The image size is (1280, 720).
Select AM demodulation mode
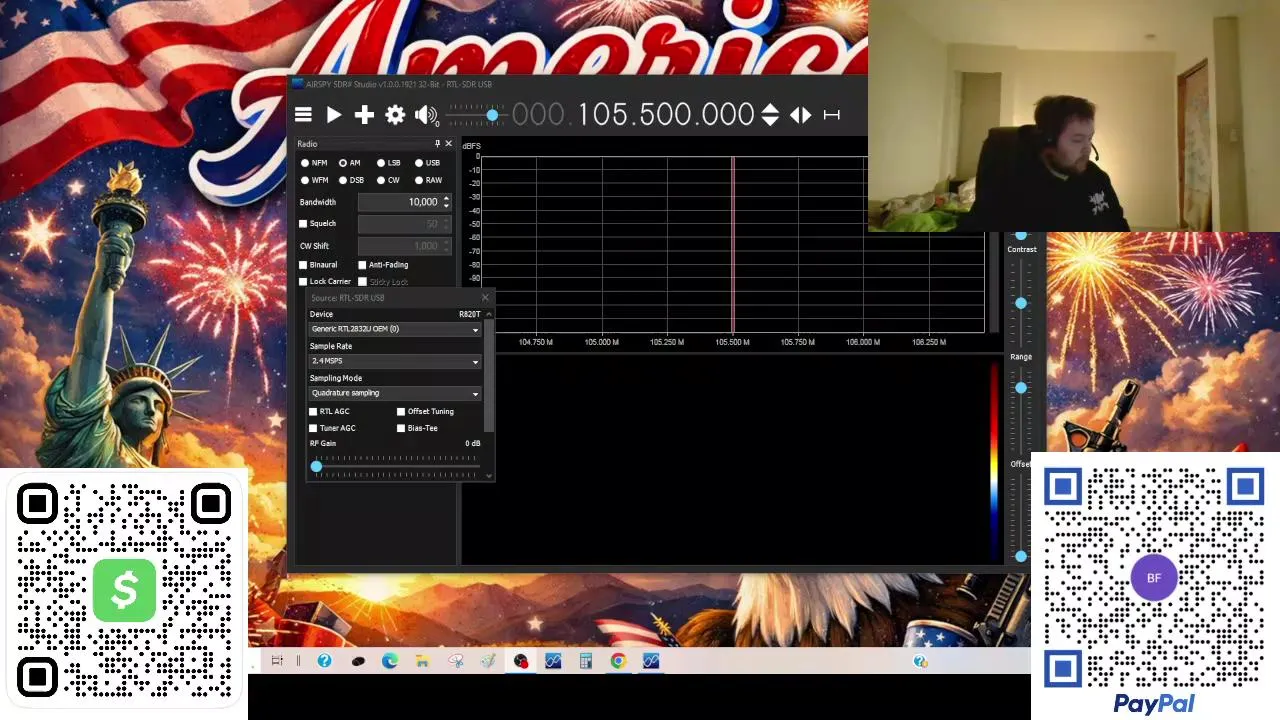(x=349, y=163)
